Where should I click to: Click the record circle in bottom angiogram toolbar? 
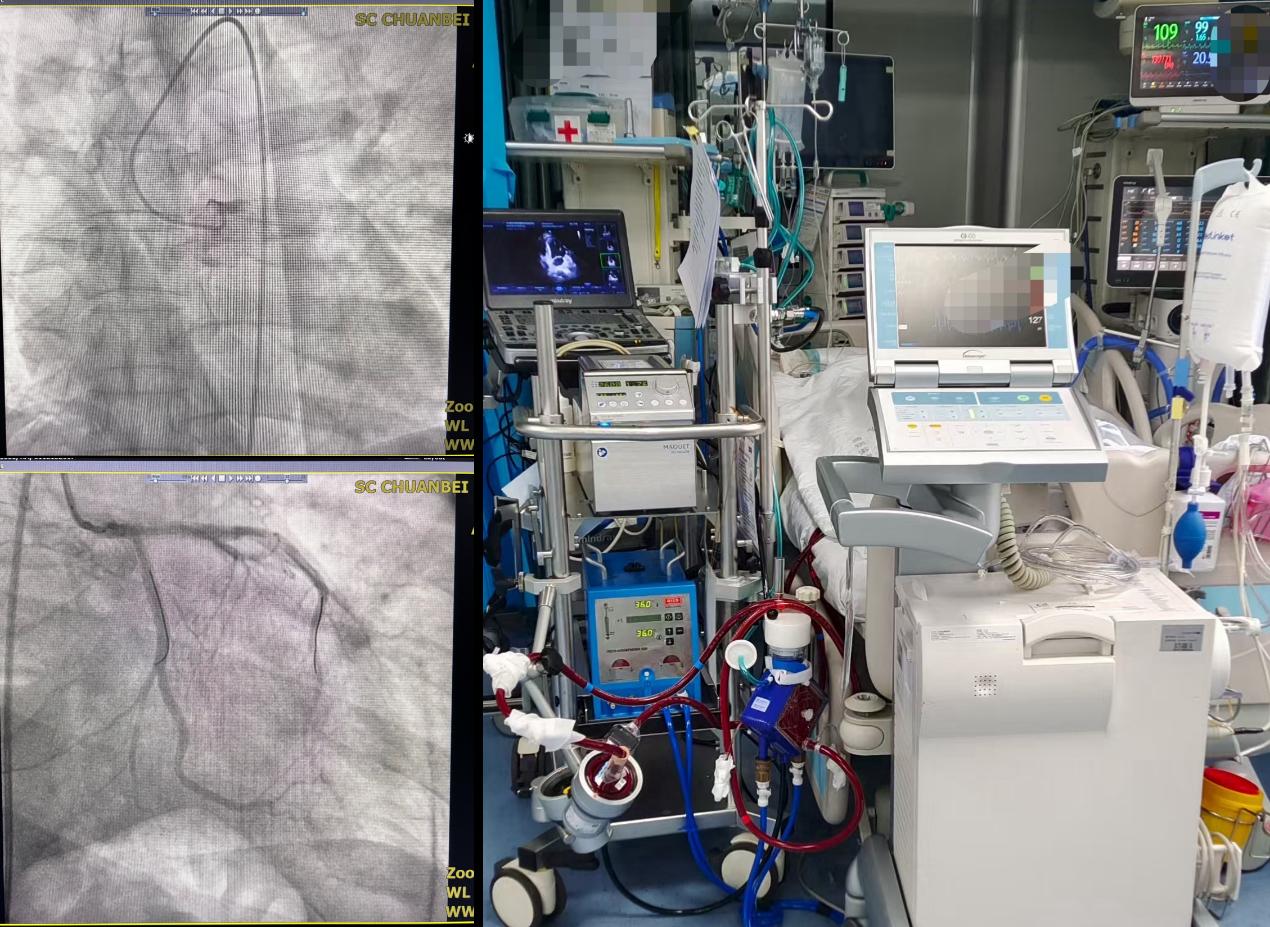(258, 478)
